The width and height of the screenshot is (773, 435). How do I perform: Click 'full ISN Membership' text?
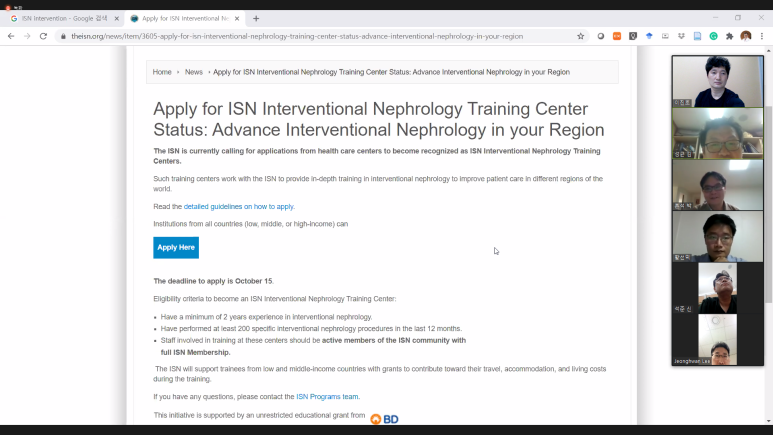tap(195, 352)
